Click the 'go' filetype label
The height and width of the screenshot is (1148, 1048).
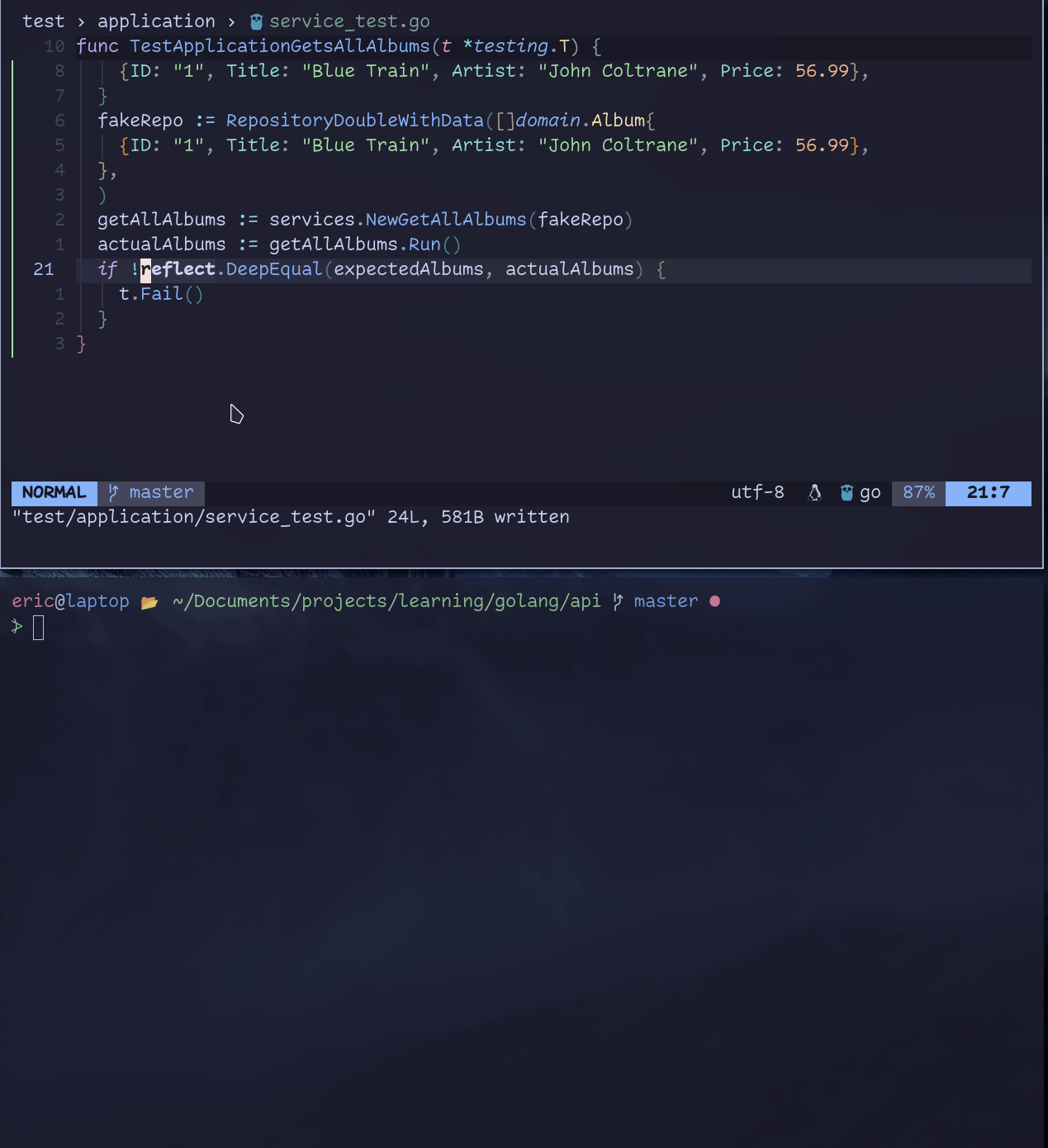(x=870, y=493)
